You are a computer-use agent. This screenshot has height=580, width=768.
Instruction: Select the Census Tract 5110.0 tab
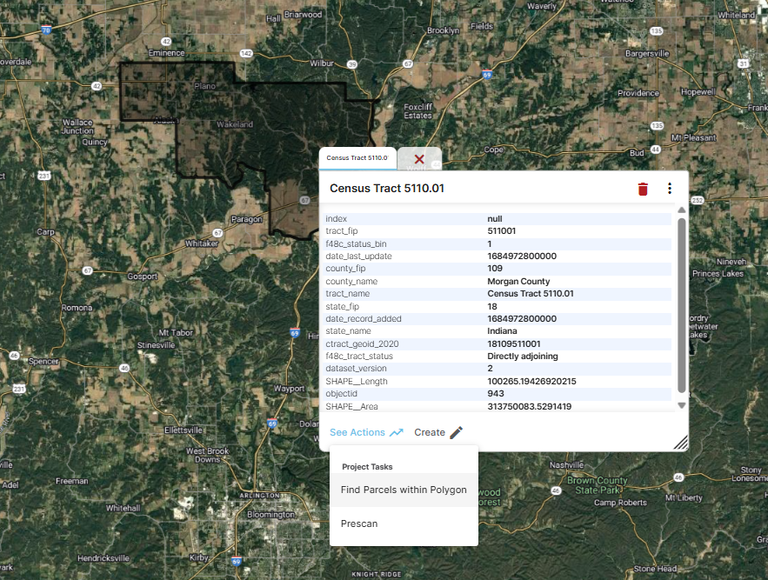357,158
